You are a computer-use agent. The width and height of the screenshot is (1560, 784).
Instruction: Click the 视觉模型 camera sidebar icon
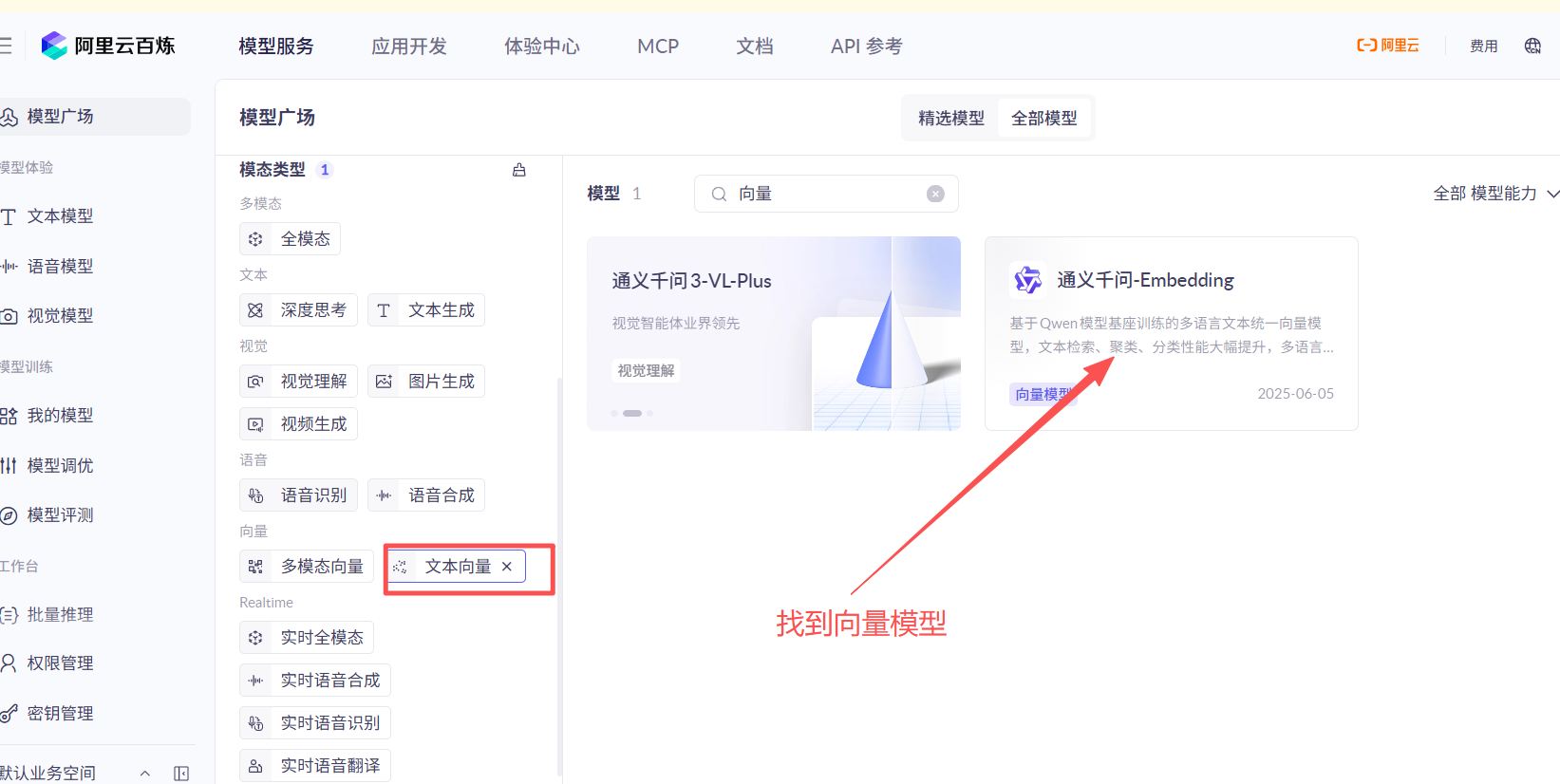9,316
